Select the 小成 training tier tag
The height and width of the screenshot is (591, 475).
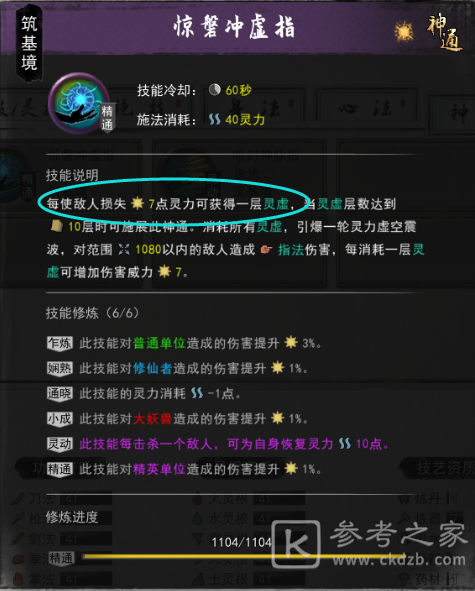coord(60,419)
